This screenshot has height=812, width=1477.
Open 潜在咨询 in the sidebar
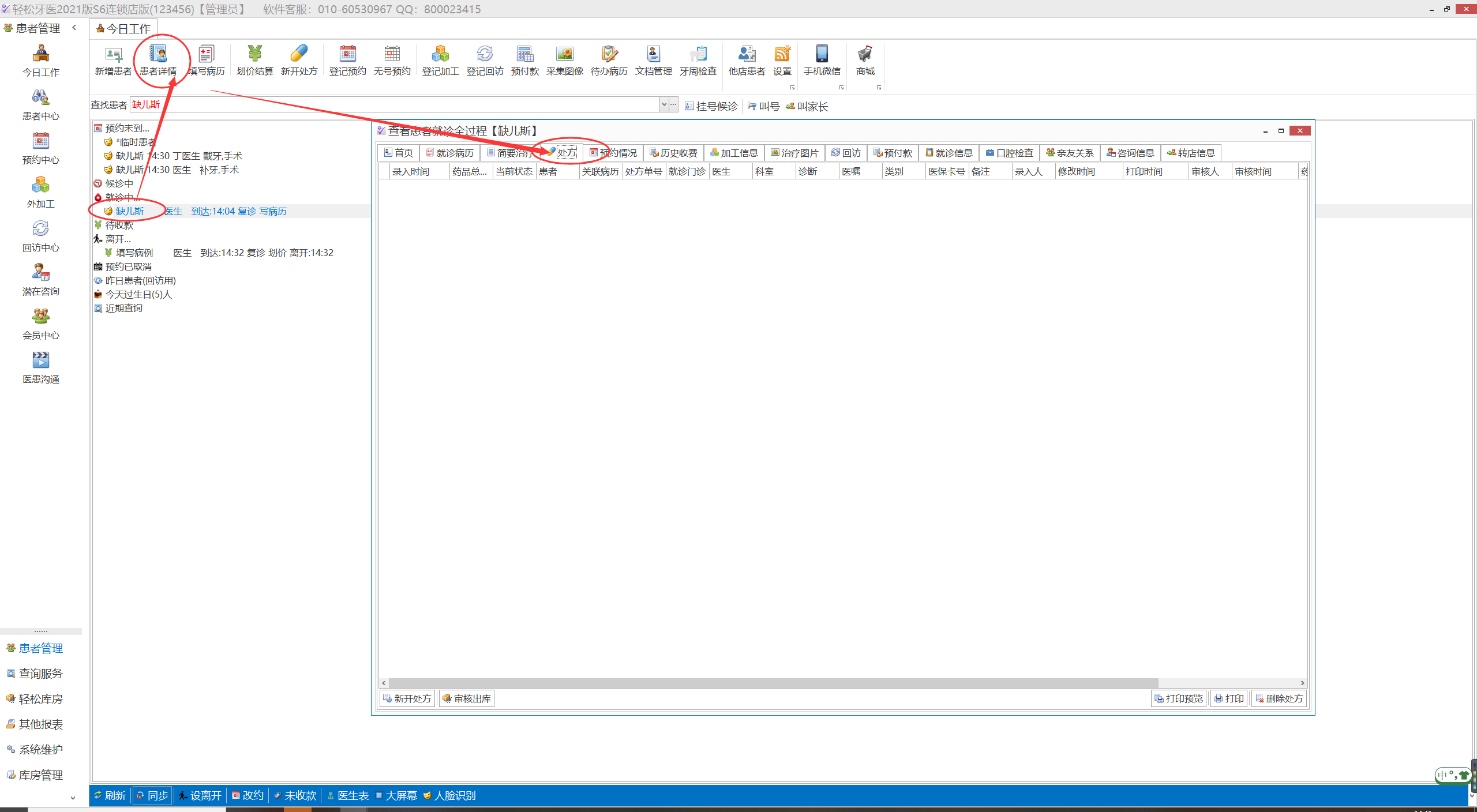click(40, 280)
